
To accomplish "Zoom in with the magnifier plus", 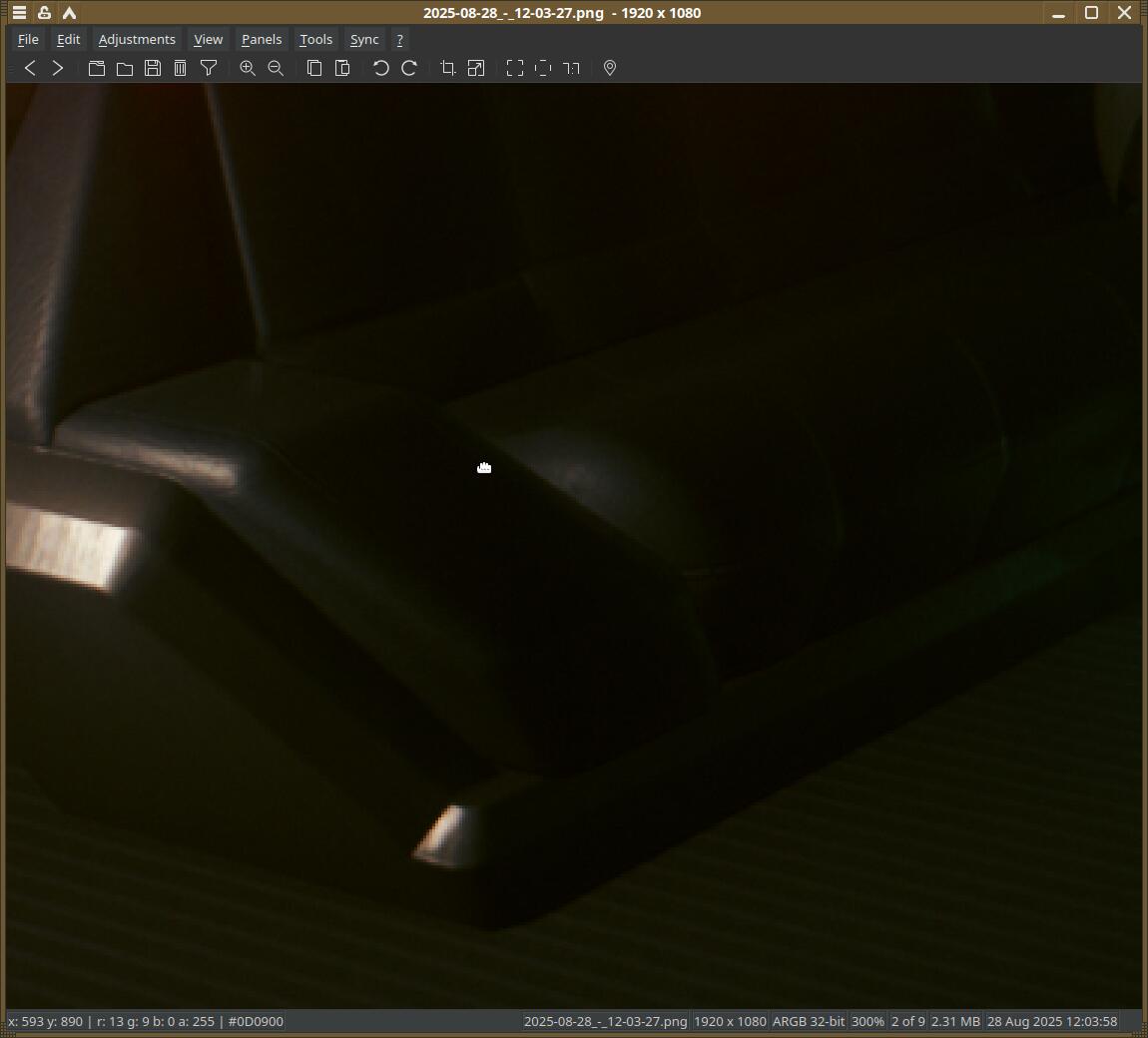I will pyautogui.click(x=248, y=68).
